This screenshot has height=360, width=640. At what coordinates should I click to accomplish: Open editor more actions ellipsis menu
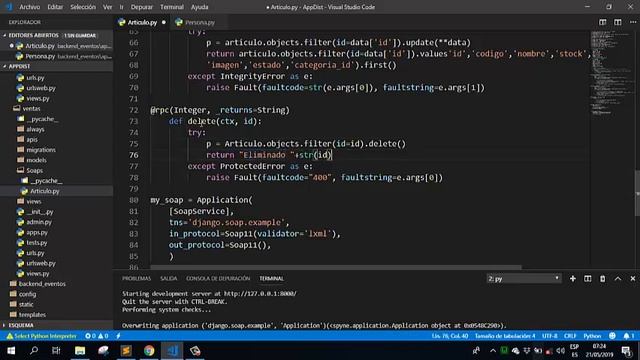pos(633,22)
